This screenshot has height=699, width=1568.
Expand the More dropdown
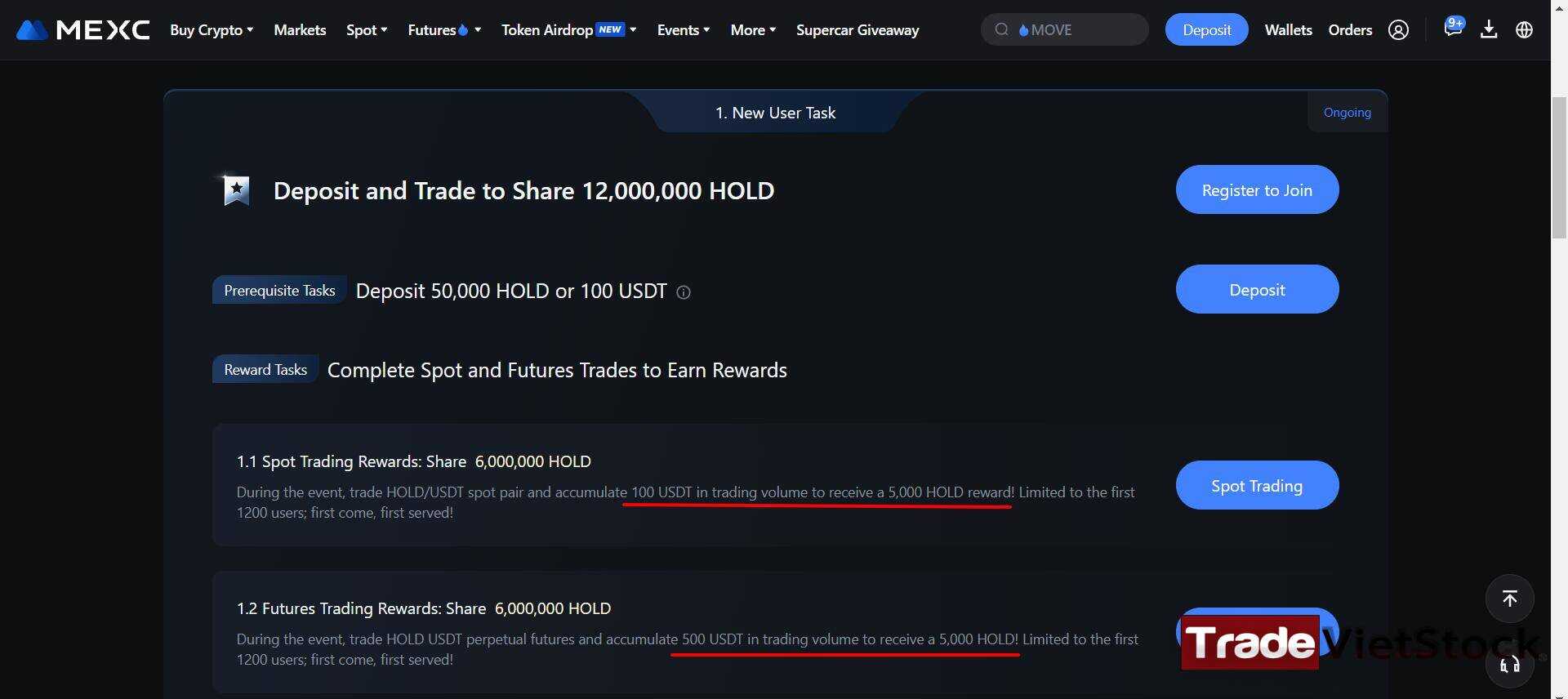(x=753, y=30)
